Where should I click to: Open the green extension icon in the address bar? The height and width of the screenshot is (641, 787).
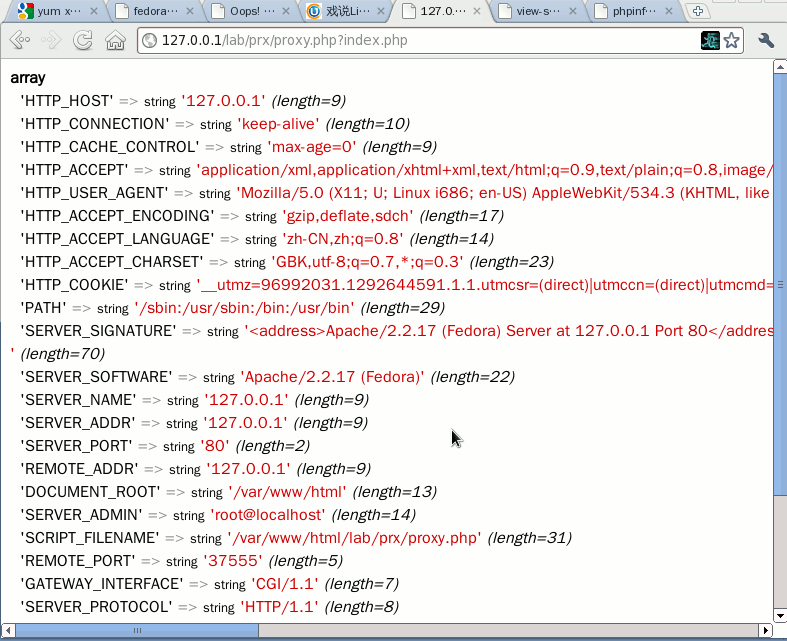point(710,40)
